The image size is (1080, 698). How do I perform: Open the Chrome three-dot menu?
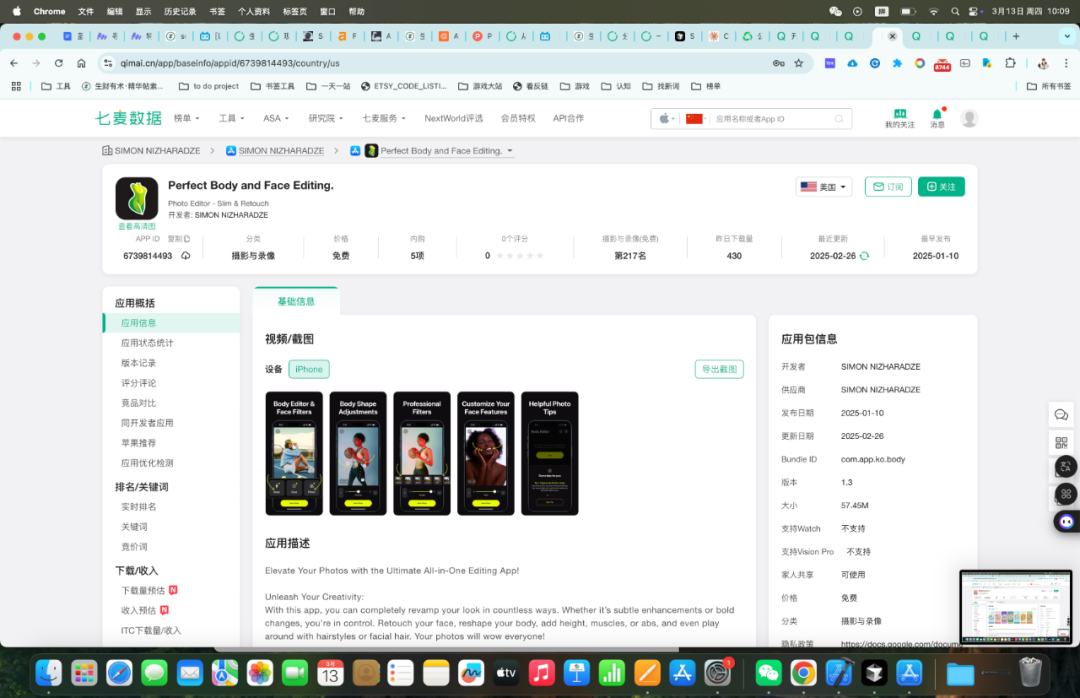(x=1066, y=63)
